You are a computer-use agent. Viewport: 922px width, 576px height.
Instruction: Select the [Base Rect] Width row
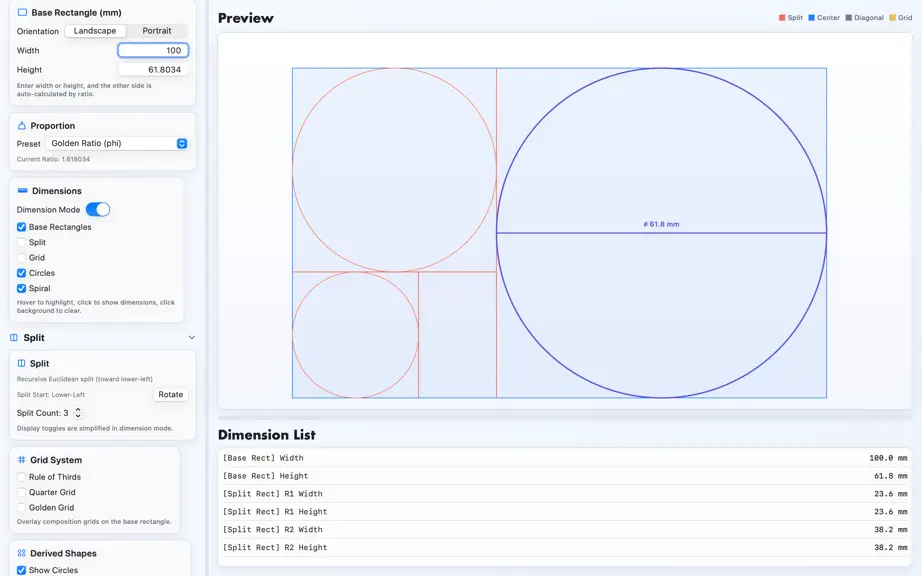tap(564, 458)
